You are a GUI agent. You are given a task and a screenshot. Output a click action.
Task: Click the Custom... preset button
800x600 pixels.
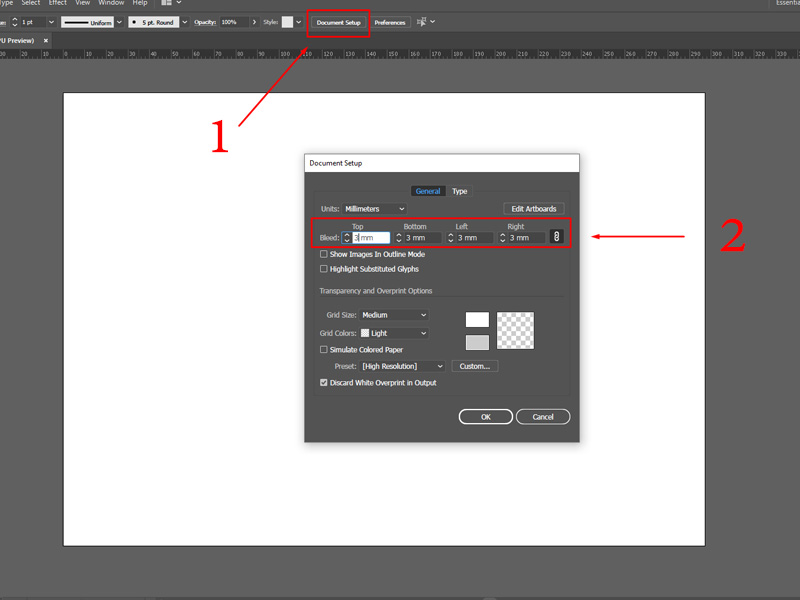[x=474, y=366]
